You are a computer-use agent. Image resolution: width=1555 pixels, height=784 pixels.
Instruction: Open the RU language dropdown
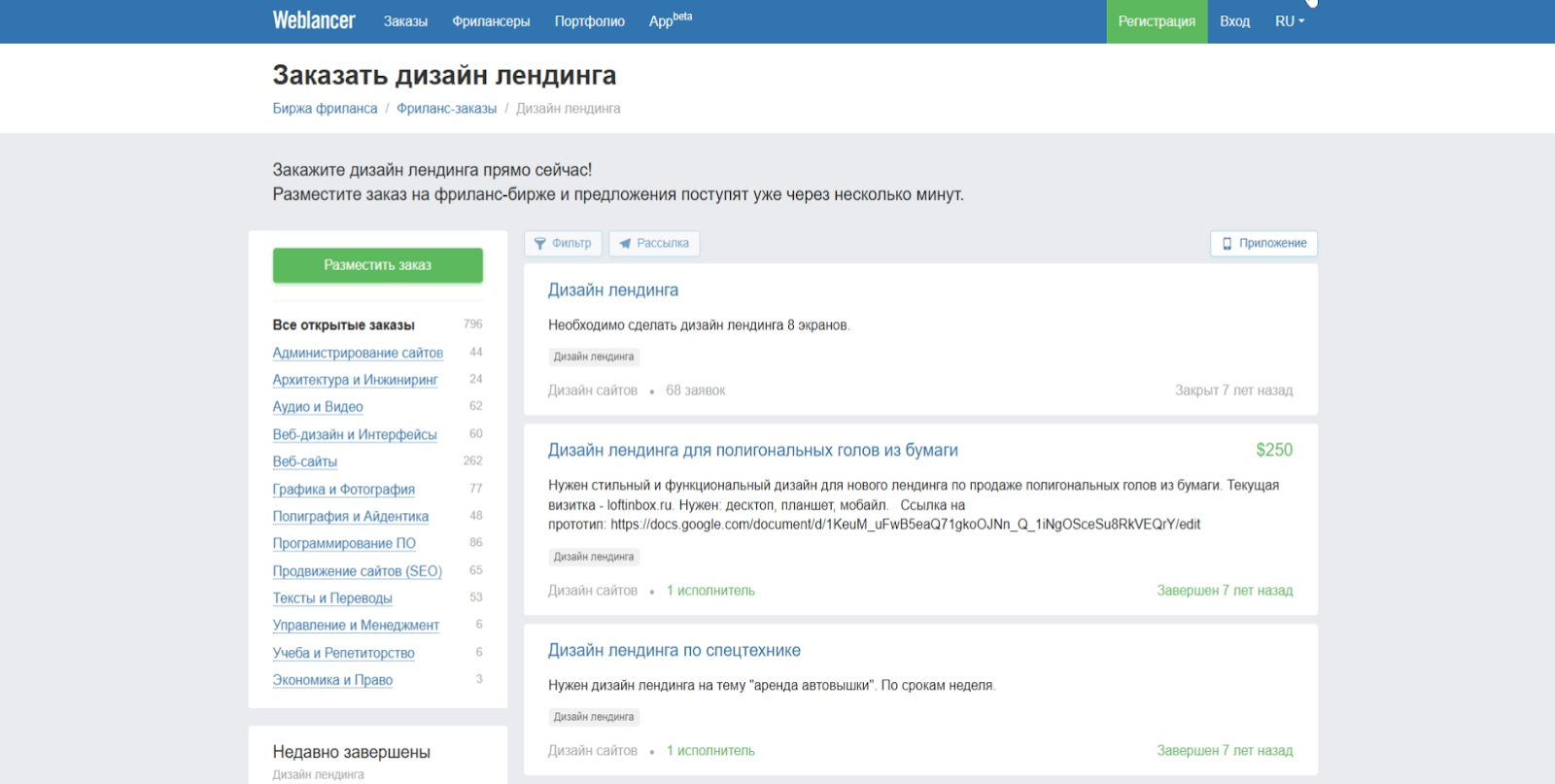(1290, 21)
